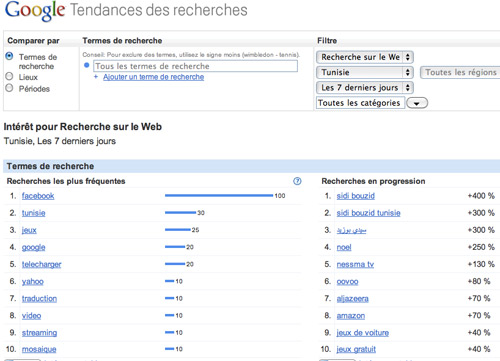Click the +80 % value for oovoo

479,281
